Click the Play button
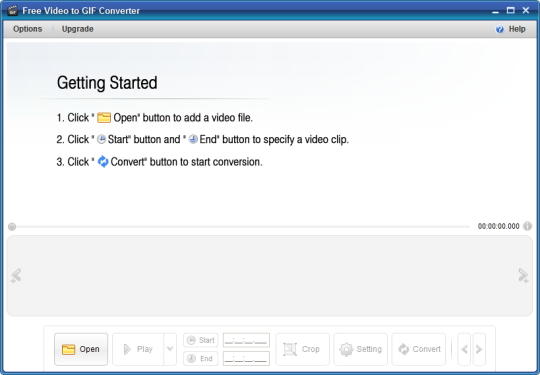The width and height of the screenshot is (540, 375). (138, 349)
